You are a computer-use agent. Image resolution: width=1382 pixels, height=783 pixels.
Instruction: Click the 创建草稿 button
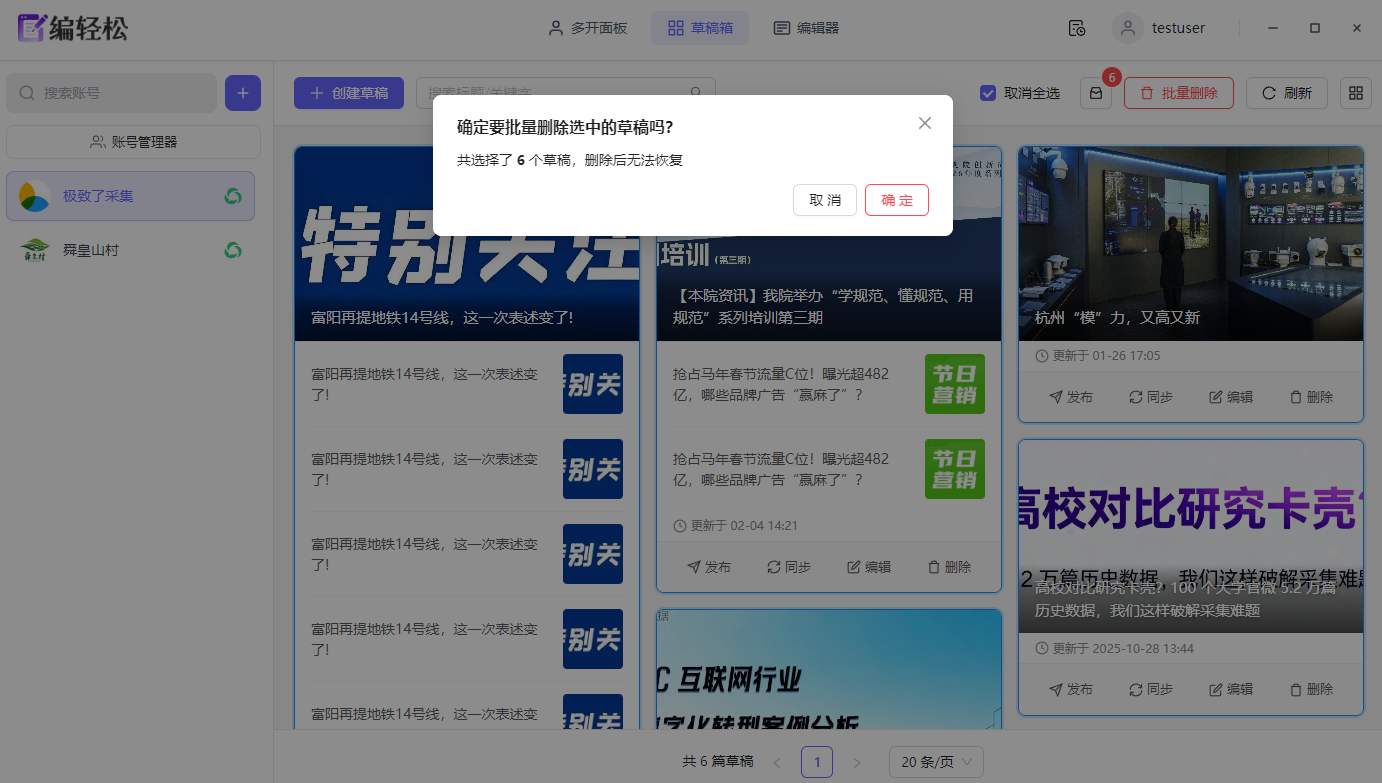click(348, 93)
